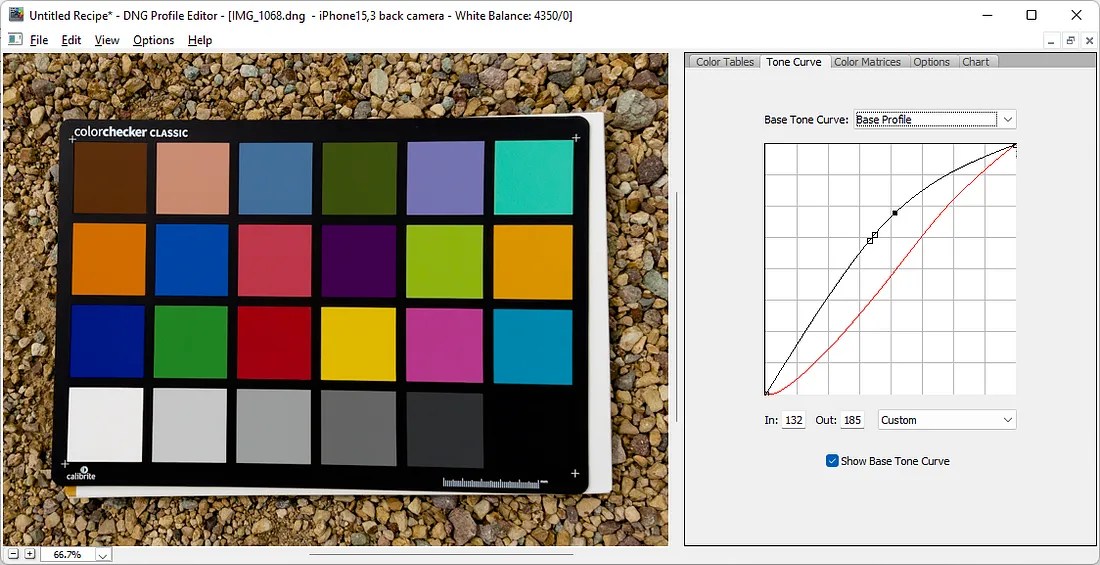Click the top-right chart corner crosshair marker
This screenshot has width=1100, height=565.
tap(576, 138)
